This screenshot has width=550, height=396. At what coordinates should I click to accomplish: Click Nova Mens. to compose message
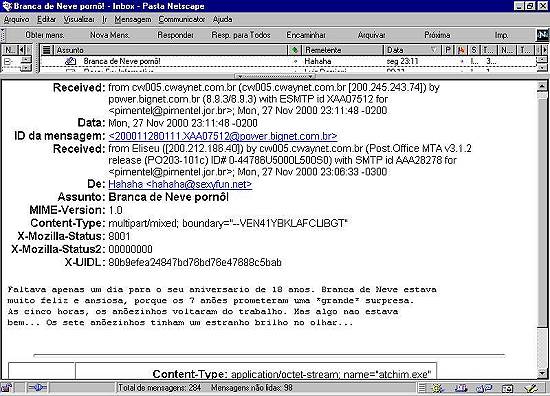click(x=110, y=35)
